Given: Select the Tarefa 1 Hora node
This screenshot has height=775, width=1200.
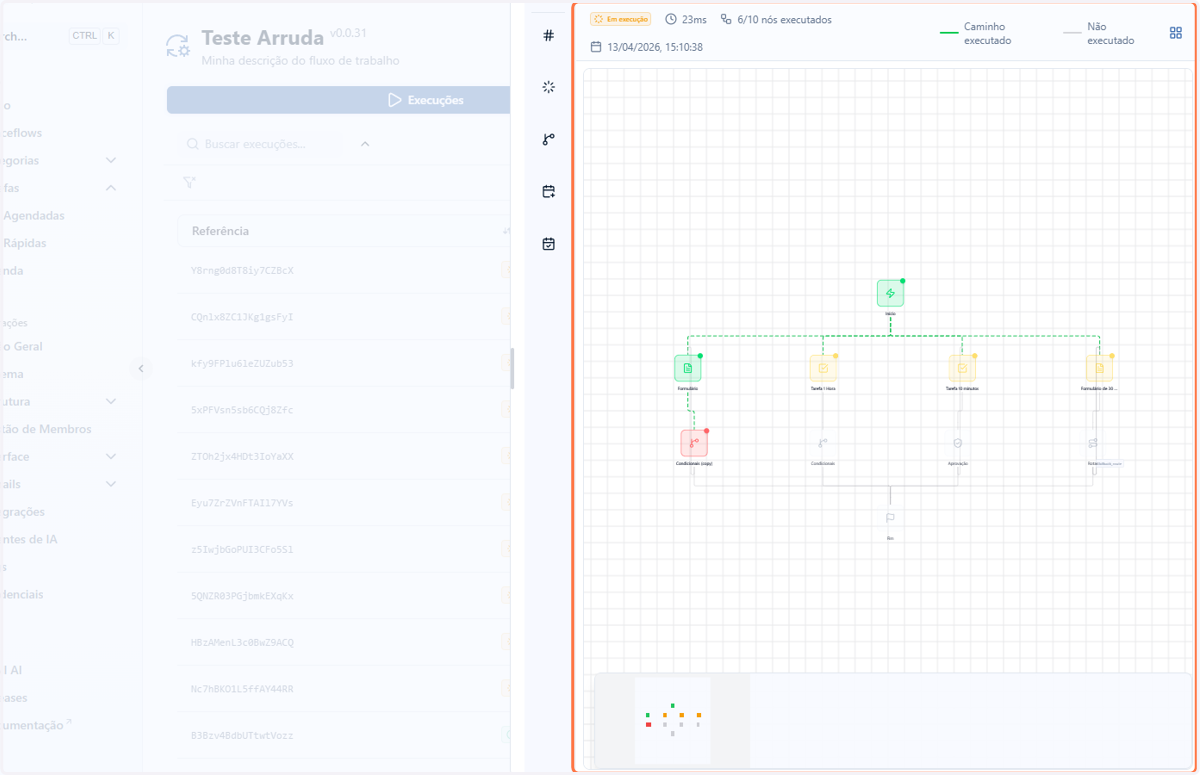Looking at the screenshot, I should pos(823,368).
